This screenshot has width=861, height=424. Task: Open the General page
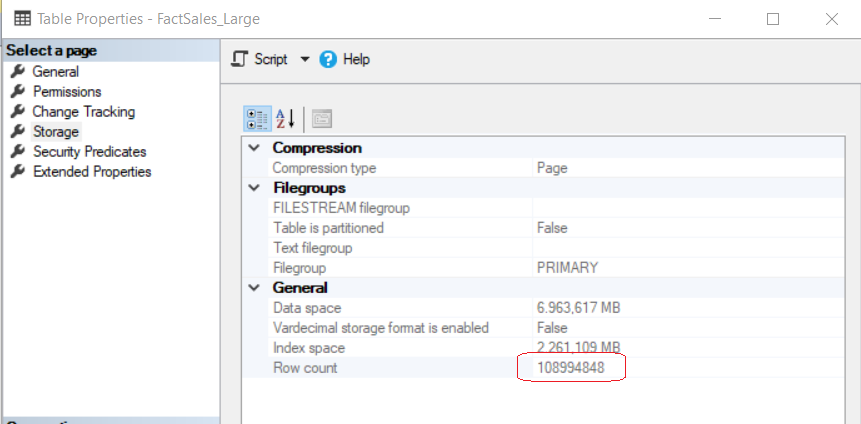tap(55, 72)
